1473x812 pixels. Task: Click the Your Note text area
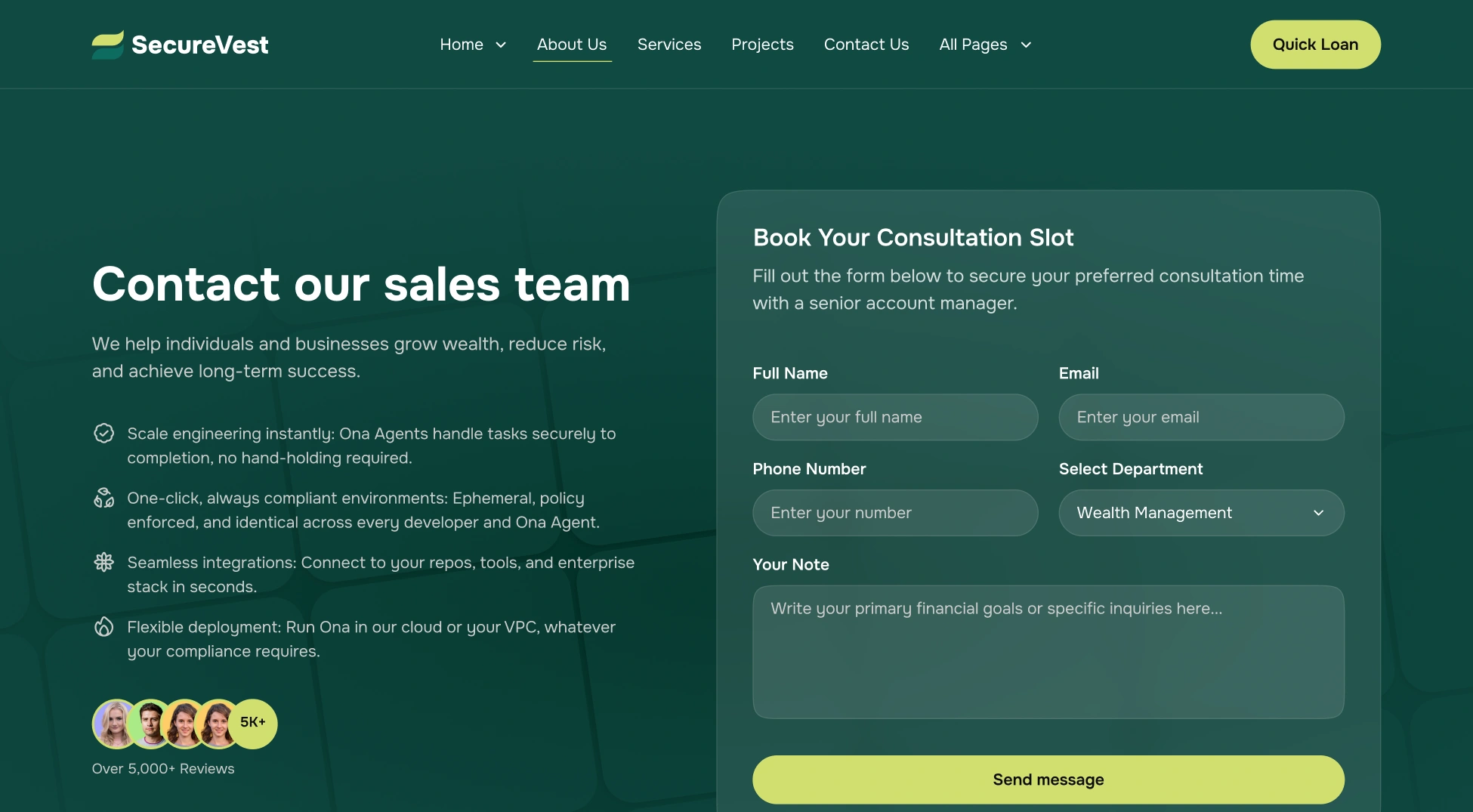point(1048,652)
